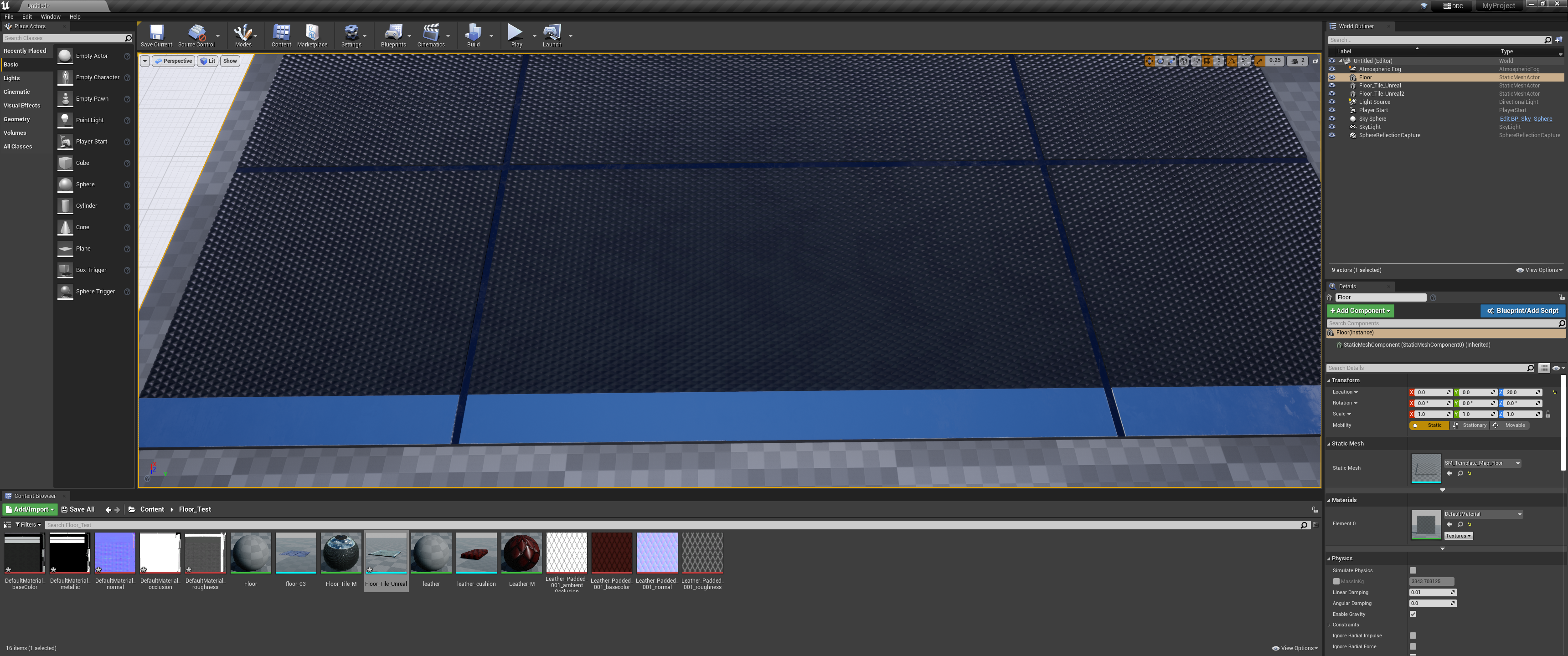Click the Build toolbar icon
This screenshot has height=656, width=1568.
473,35
